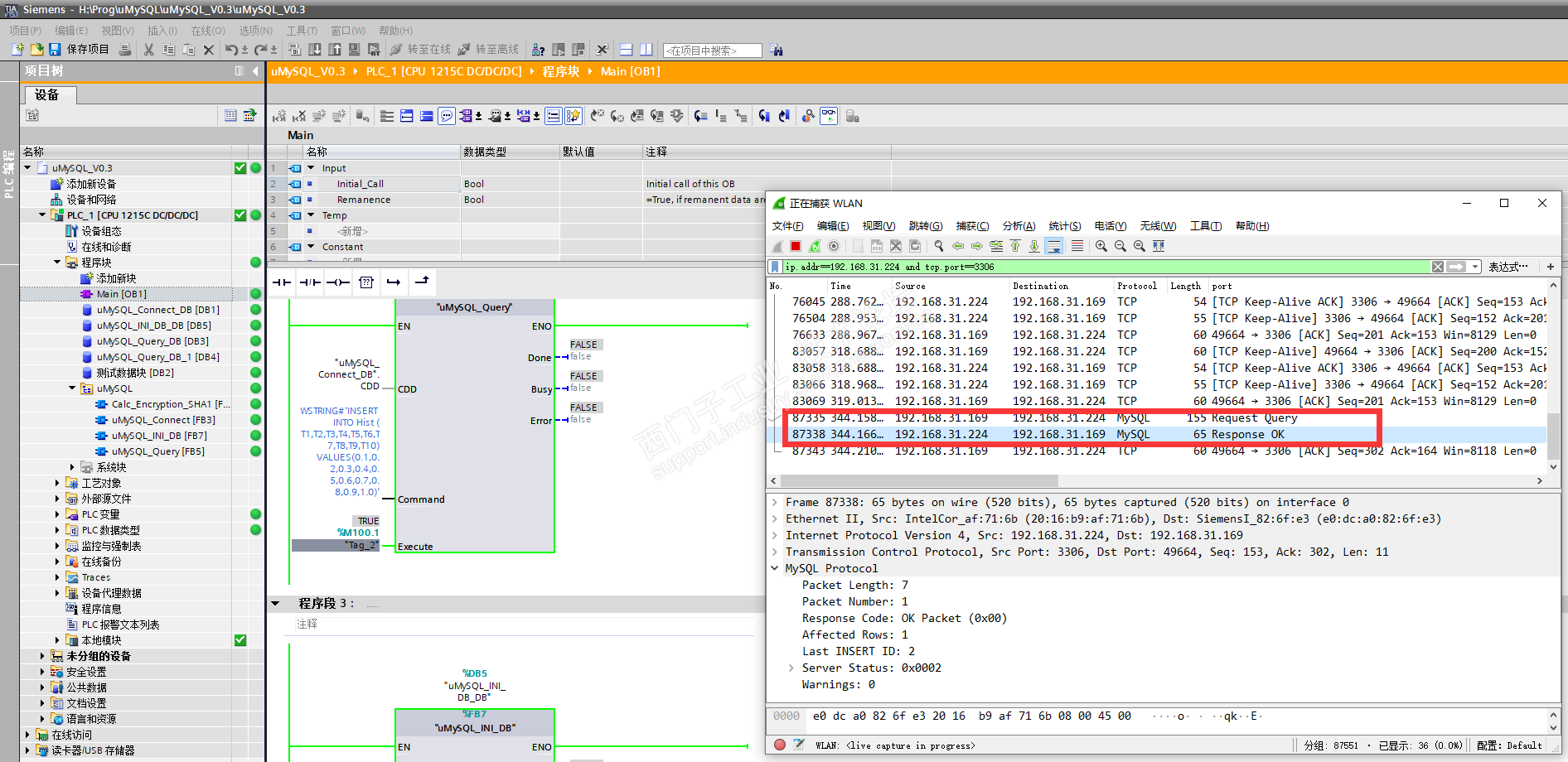Open accessible devices in TIA Portal
The width and height of the screenshot is (1568, 762).
pos(539,50)
